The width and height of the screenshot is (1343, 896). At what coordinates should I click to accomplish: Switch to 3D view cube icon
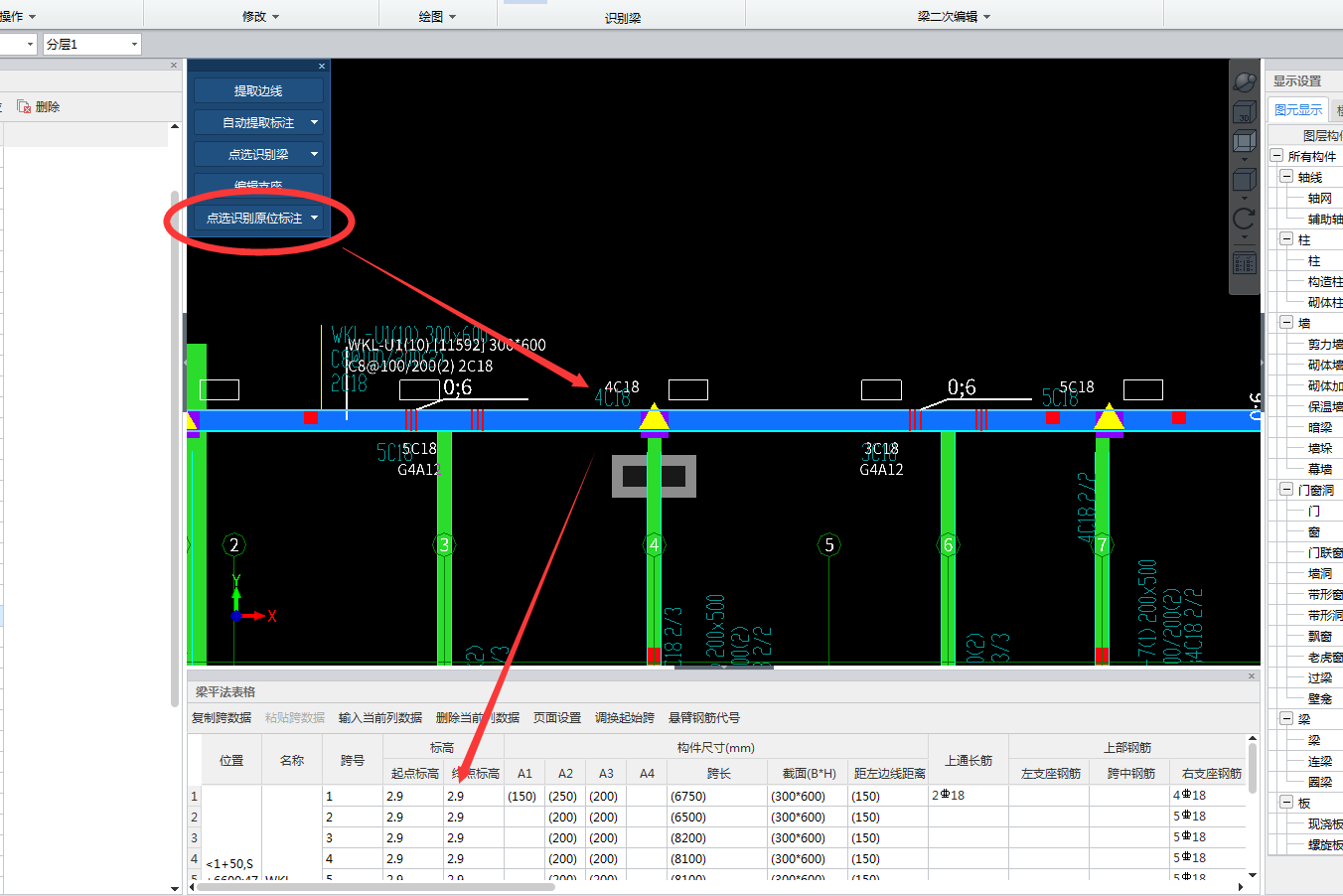1244,113
